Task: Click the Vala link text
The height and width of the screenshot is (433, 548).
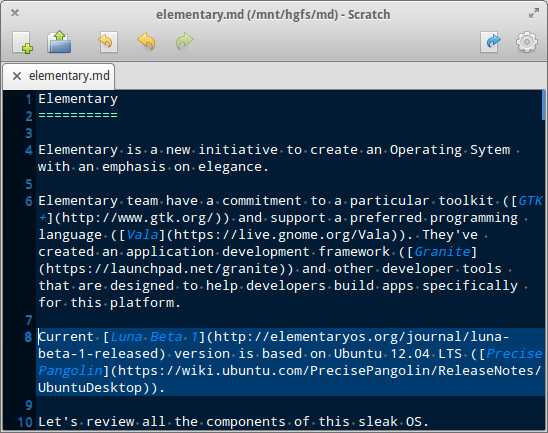Action: tap(142, 234)
